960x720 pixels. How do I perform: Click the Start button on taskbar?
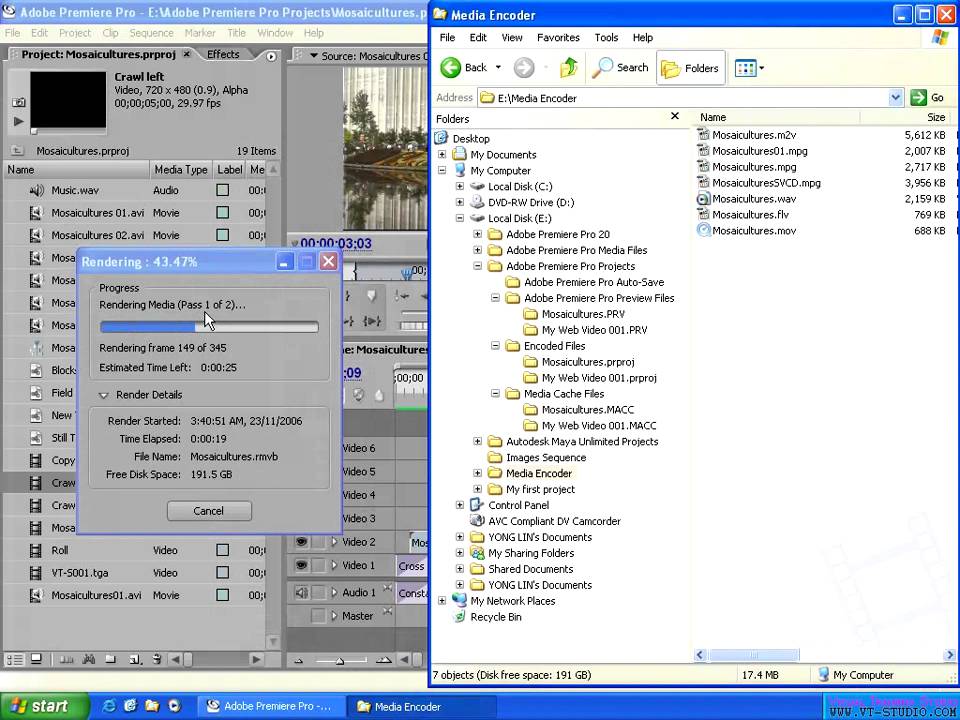coord(42,706)
